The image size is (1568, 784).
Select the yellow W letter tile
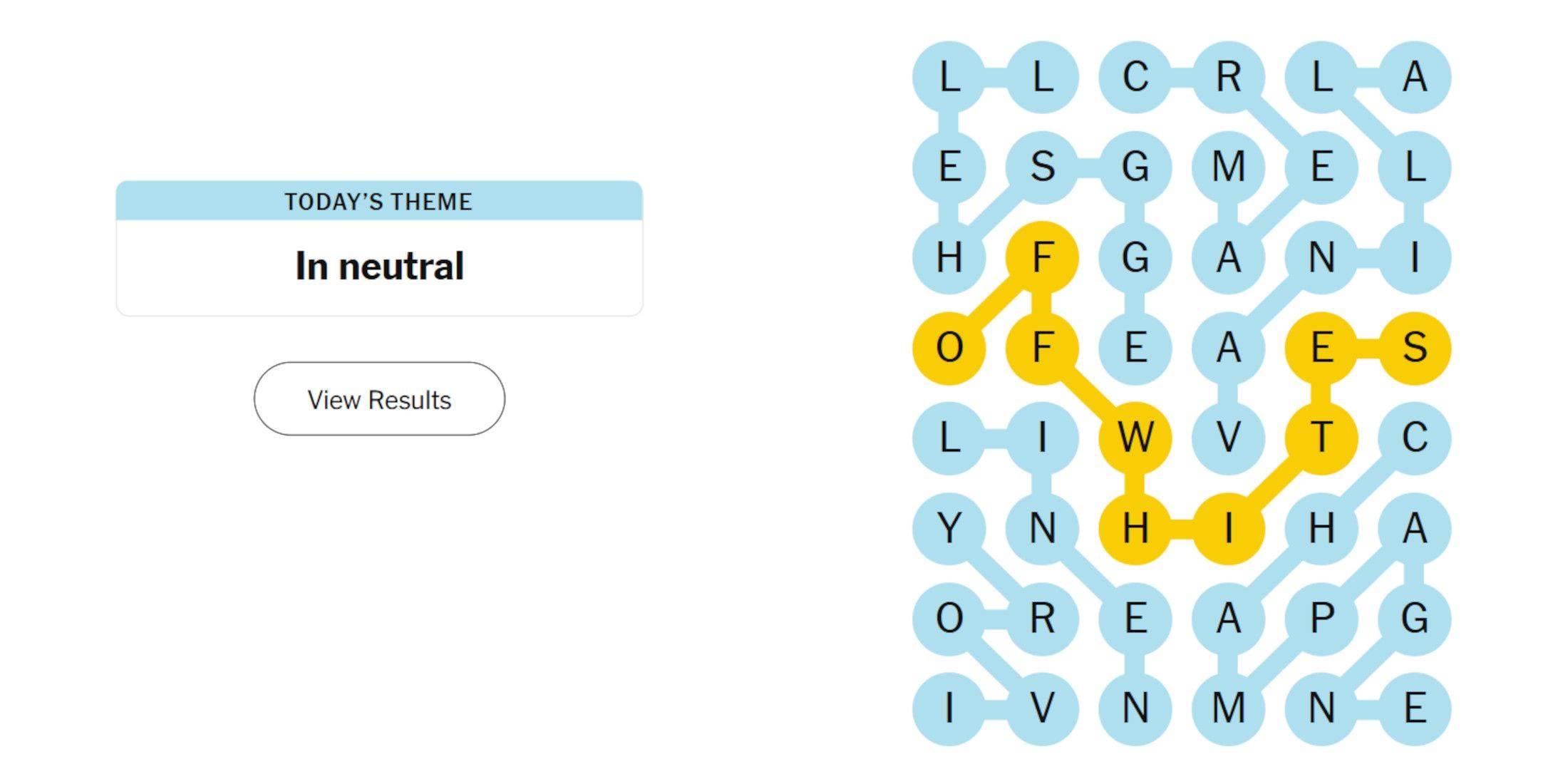click(1135, 437)
